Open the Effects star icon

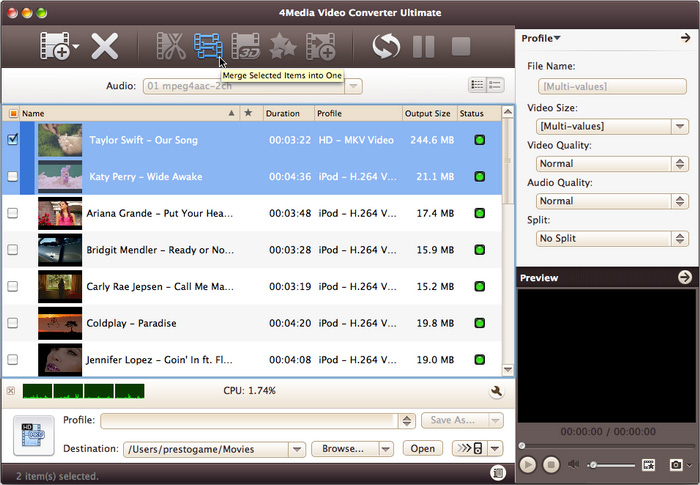tap(283, 46)
